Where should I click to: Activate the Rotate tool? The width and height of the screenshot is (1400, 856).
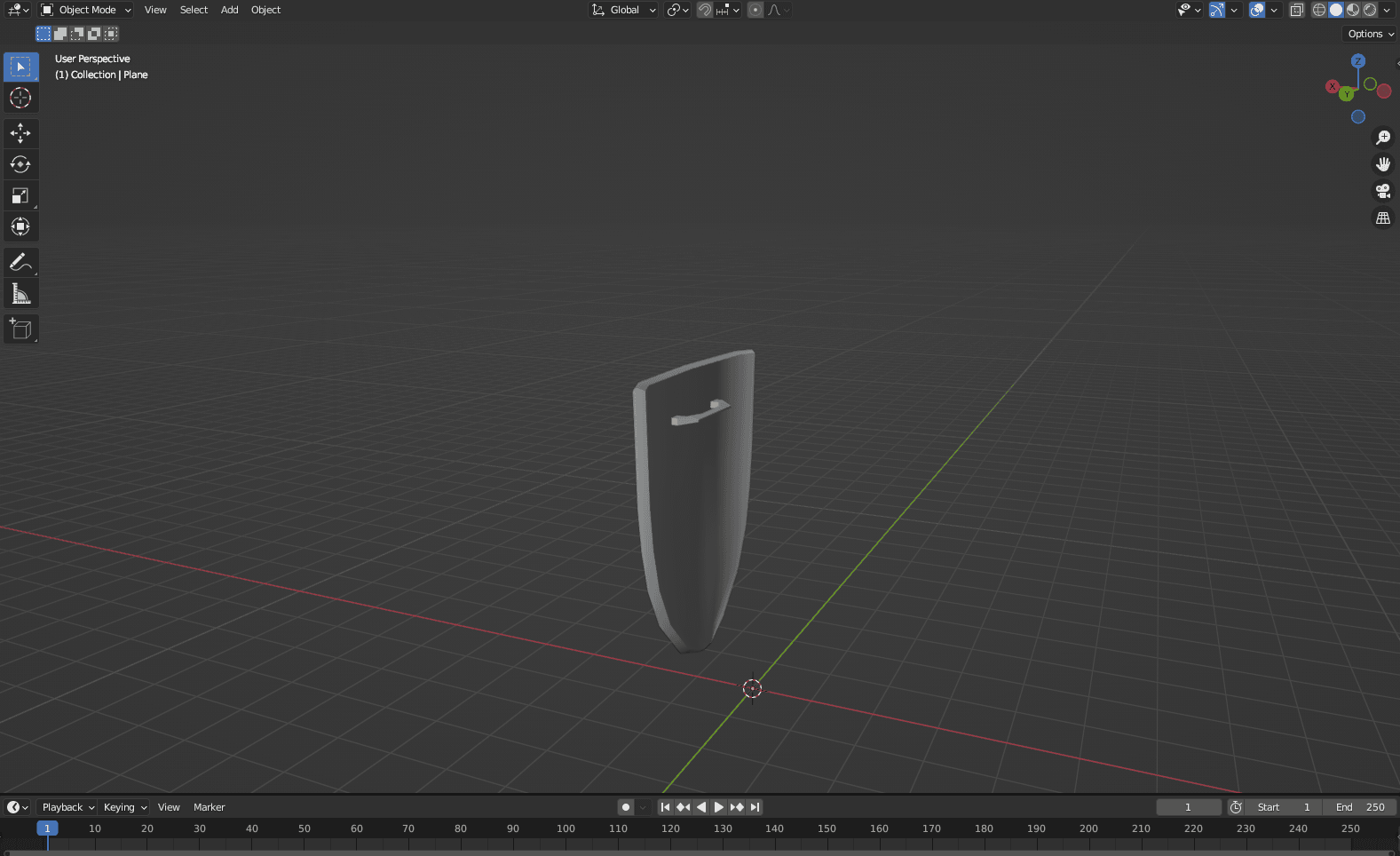coord(20,164)
